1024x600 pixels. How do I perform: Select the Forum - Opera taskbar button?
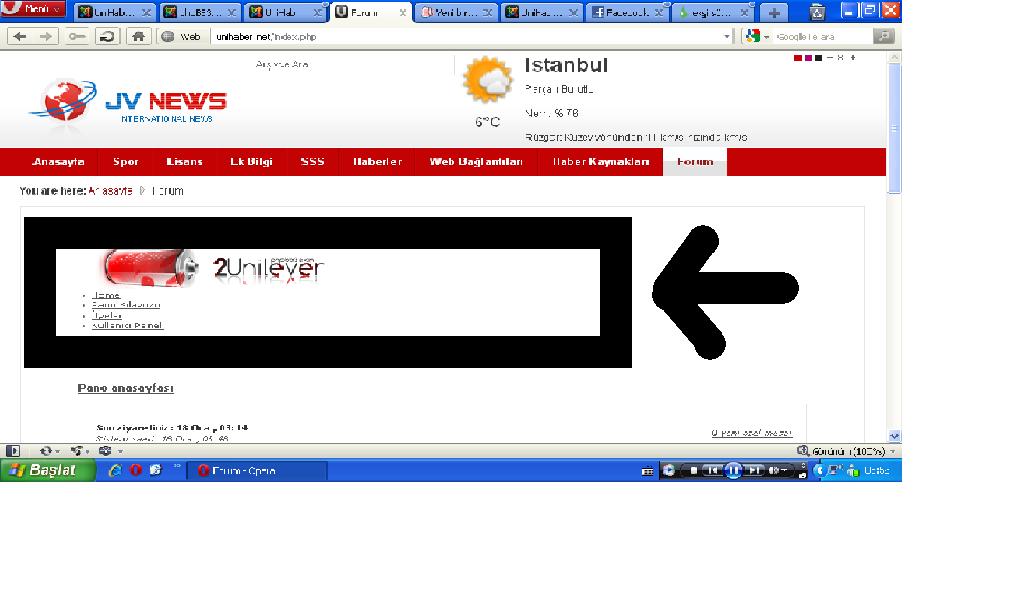point(257,470)
